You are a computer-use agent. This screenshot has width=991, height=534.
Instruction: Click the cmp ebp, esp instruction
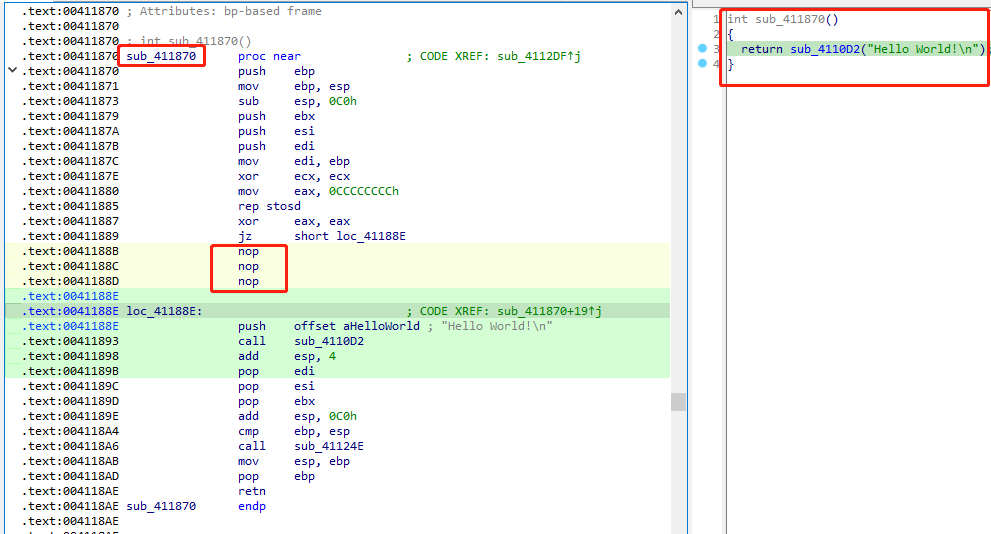294,431
